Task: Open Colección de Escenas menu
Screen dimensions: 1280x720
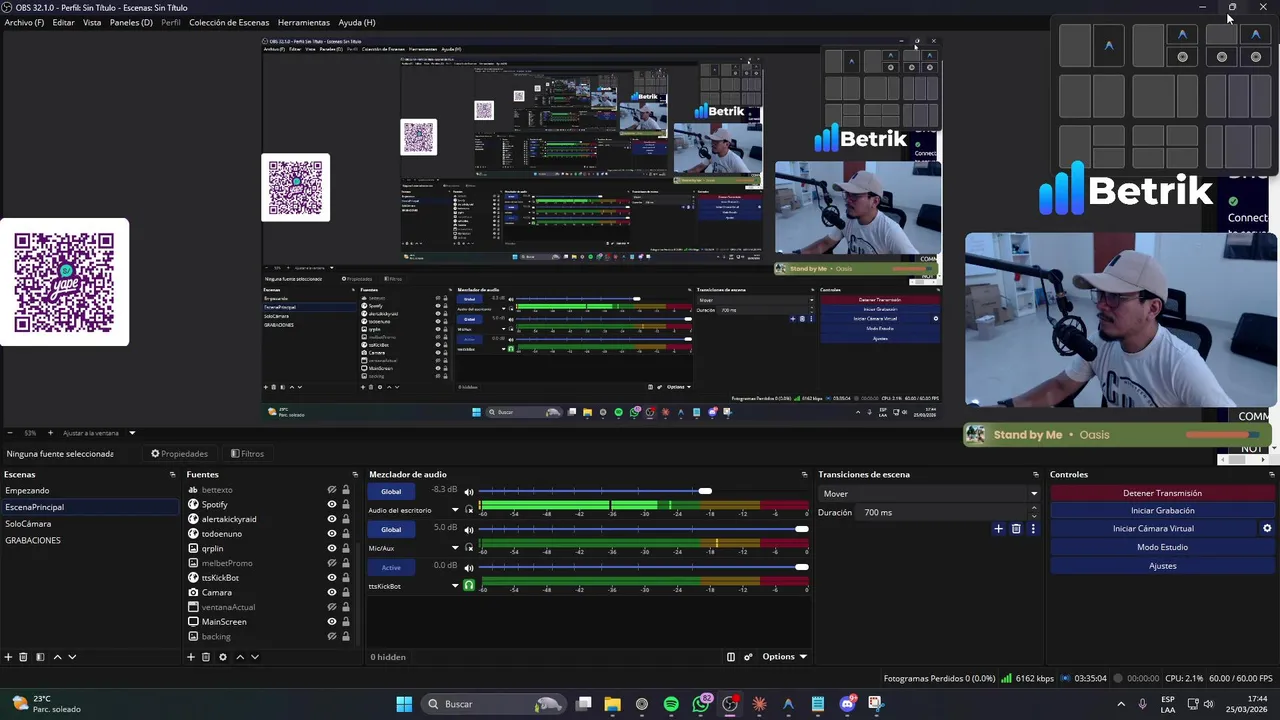Action: pyautogui.click(x=229, y=22)
